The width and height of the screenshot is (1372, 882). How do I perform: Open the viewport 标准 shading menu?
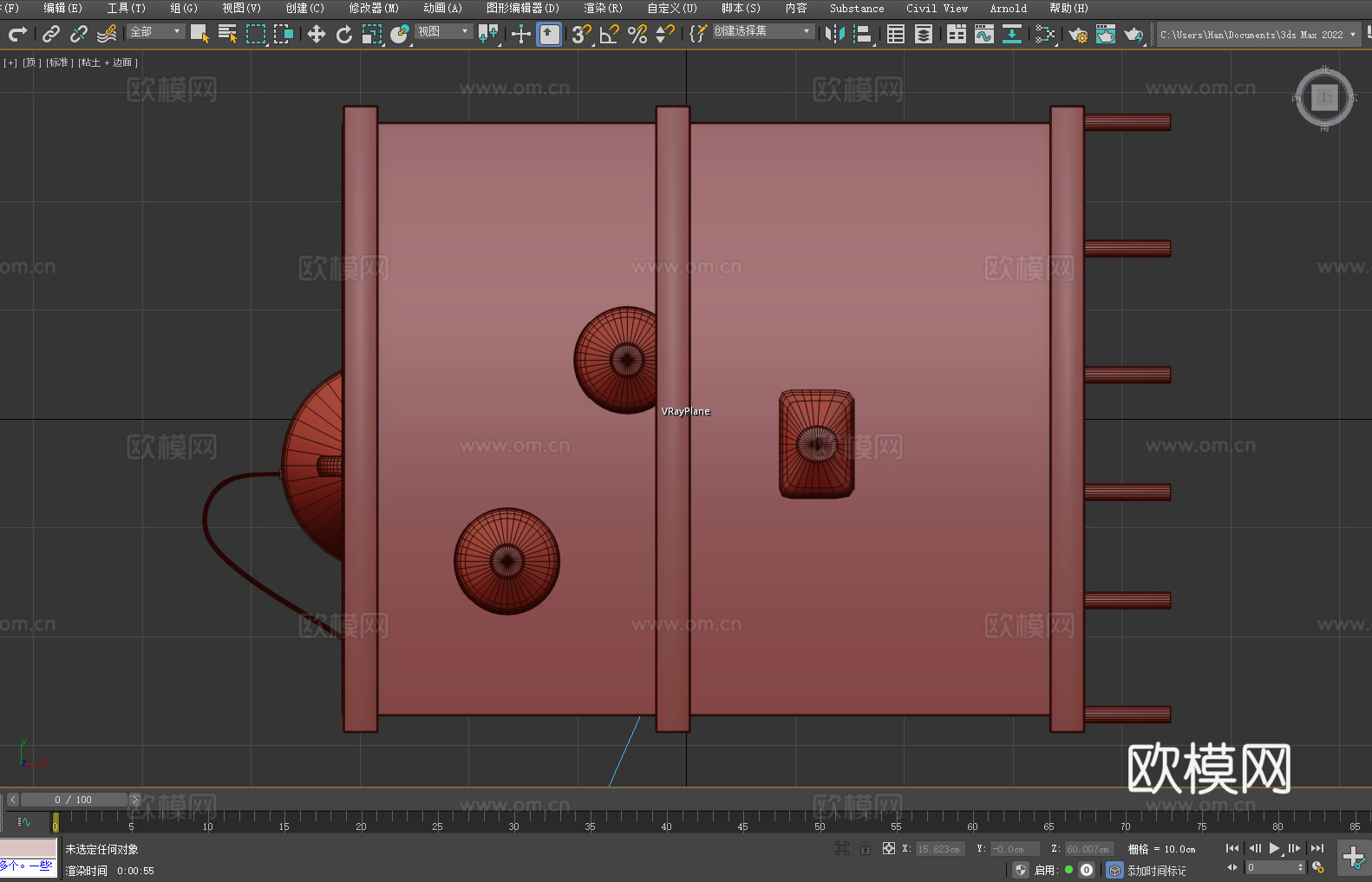pyautogui.click(x=59, y=62)
